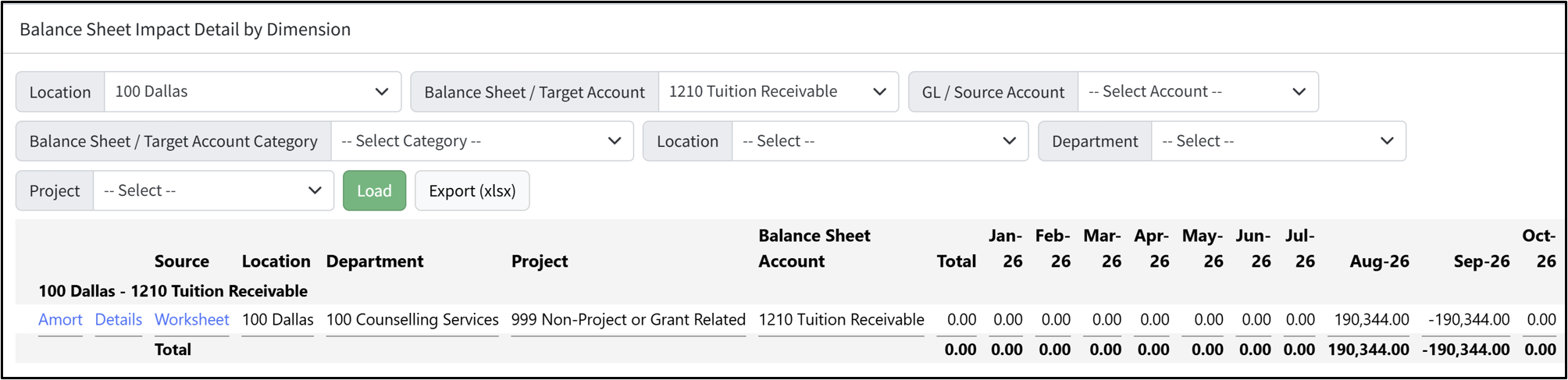Expand the Department filter dropdown

[1278, 141]
